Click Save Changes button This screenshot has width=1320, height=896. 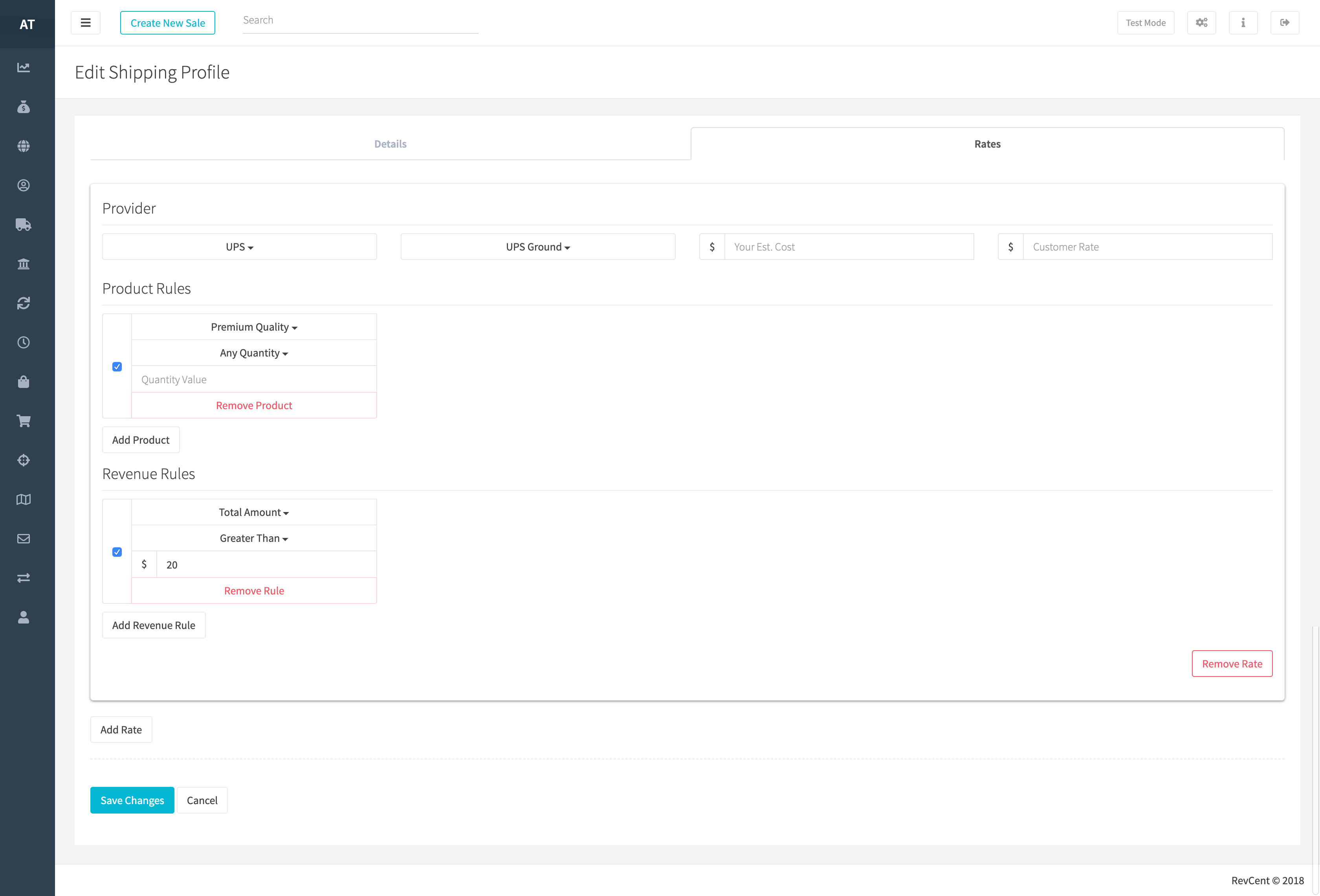[x=132, y=800]
